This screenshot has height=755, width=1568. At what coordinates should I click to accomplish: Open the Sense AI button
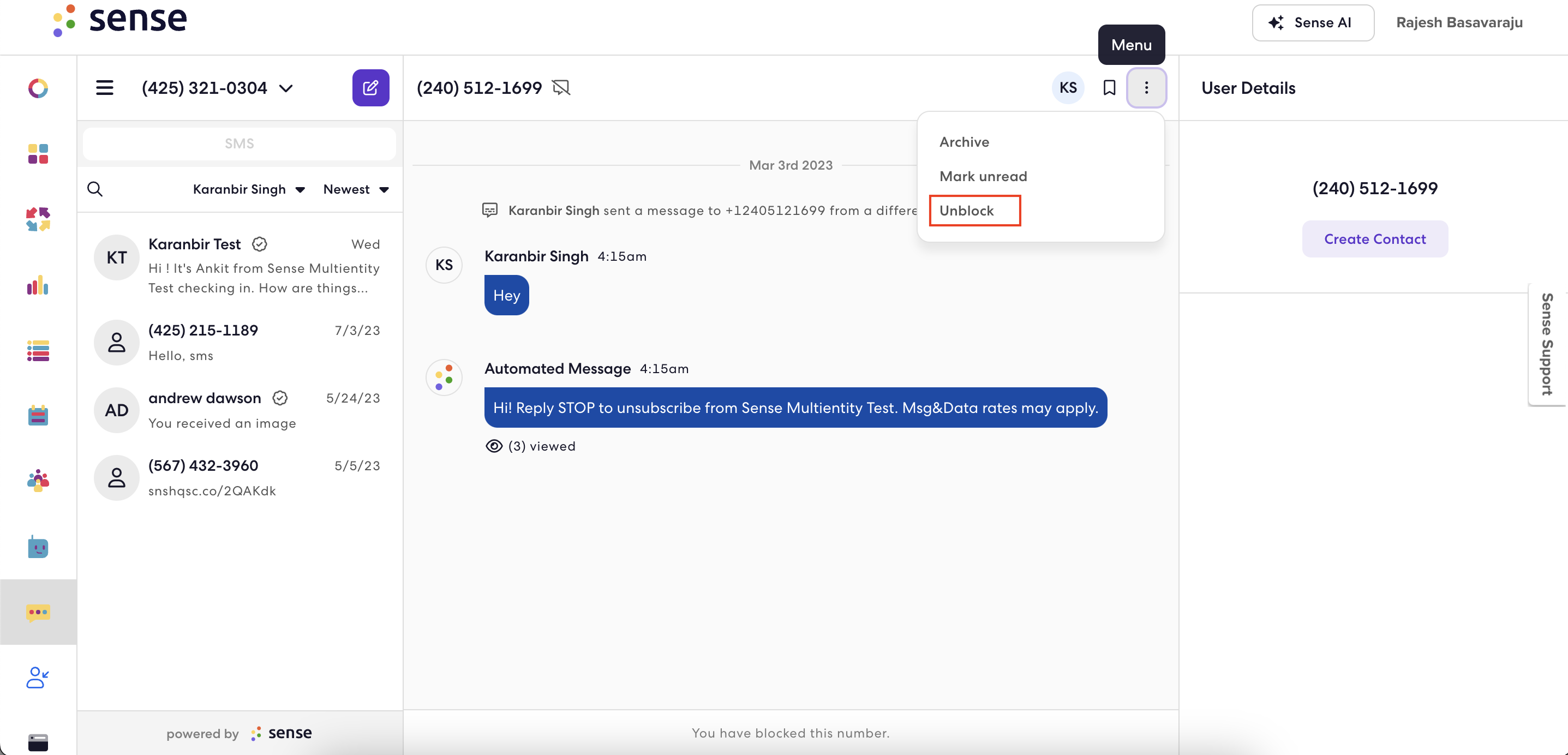click(1312, 22)
